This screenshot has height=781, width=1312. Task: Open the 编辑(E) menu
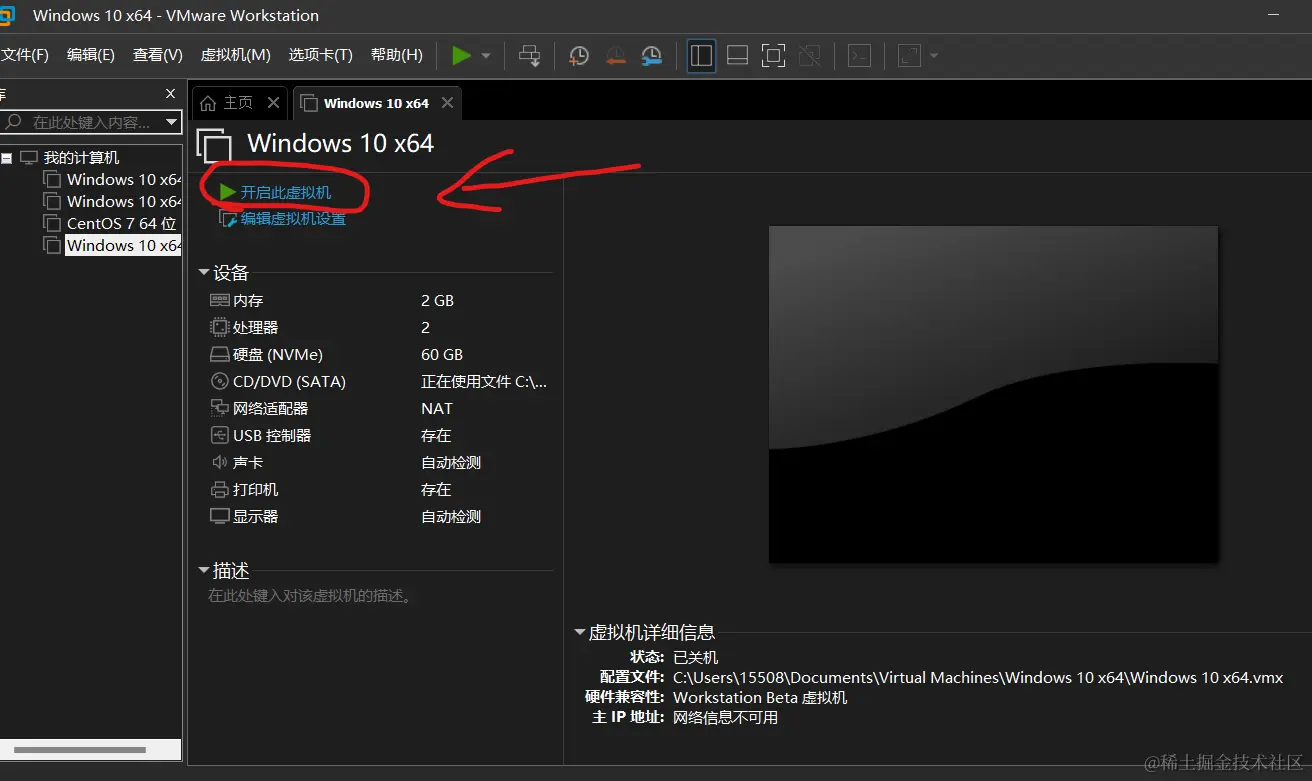(x=91, y=55)
